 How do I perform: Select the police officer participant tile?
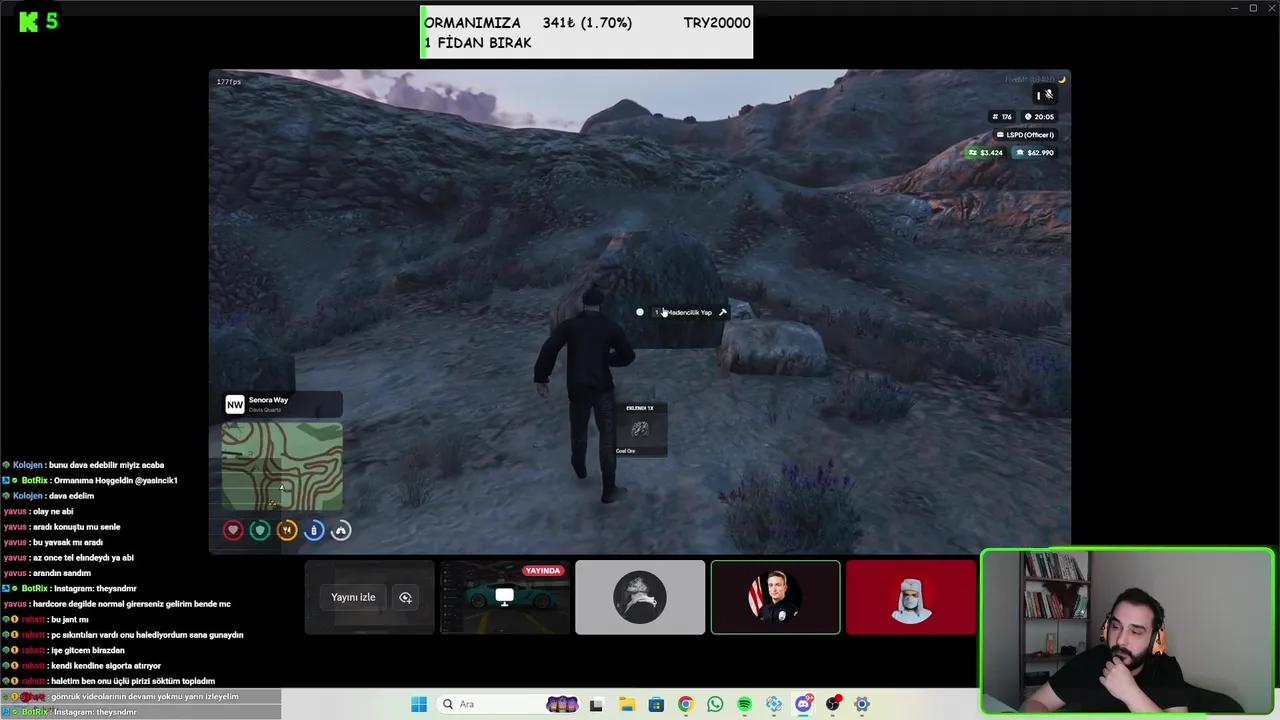[x=775, y=597]
